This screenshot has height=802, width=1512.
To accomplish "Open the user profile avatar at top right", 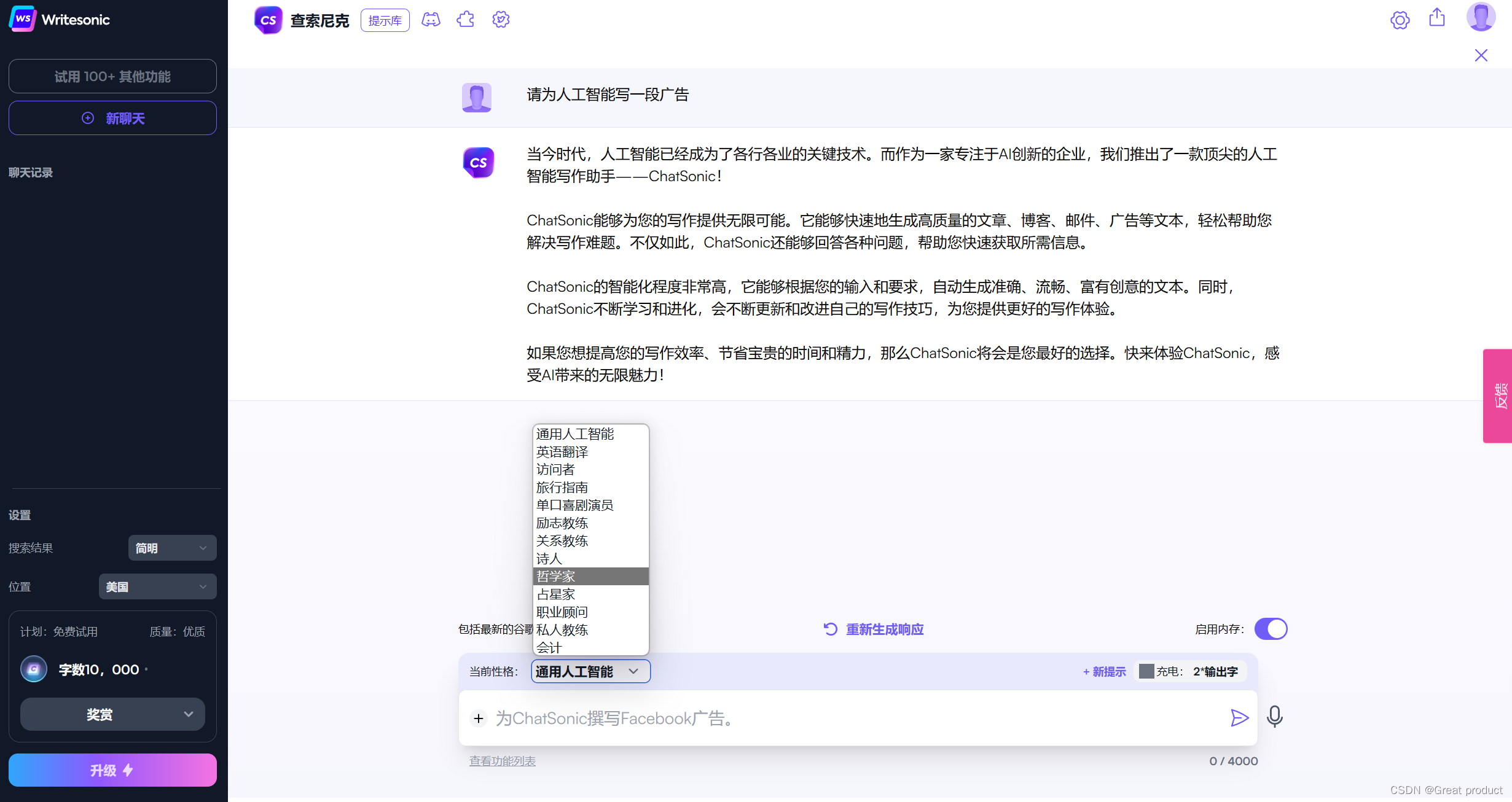I will coord(1481,17).
